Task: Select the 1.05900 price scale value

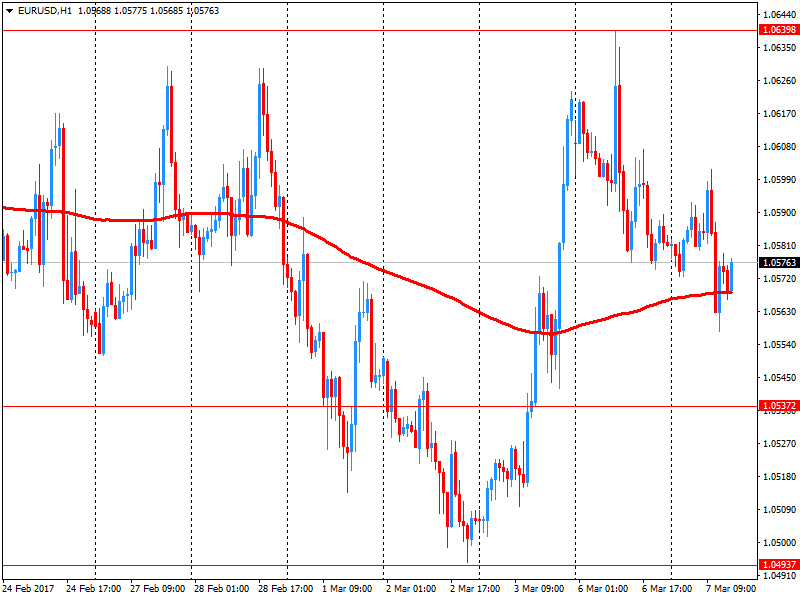Action: tap(779, 212)
